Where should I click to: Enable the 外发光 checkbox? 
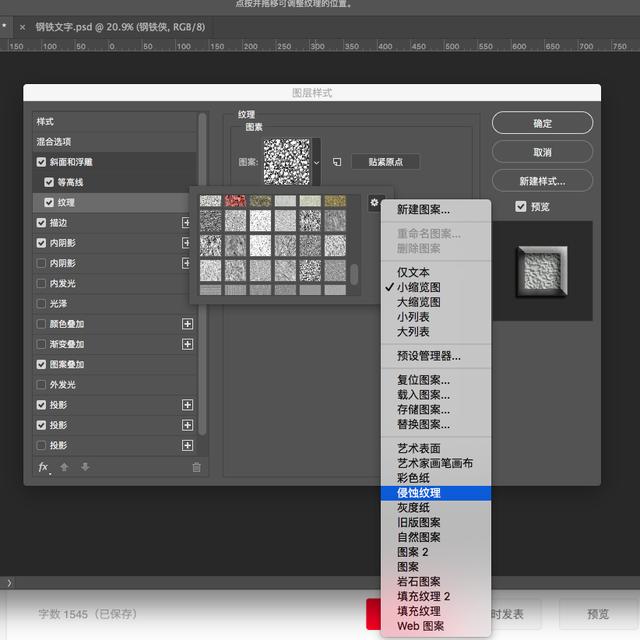pyautogui.click(x=41, y=384)
